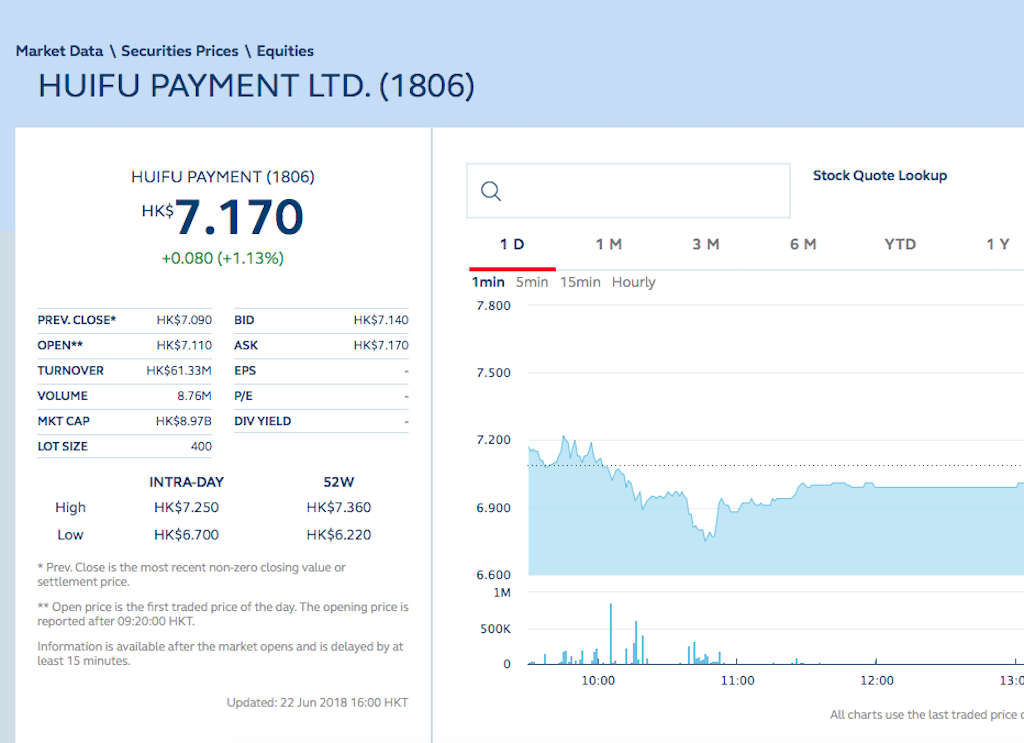The height and width of the screenshot is (743, 1024).
Task: Open the Stock Quote Lookup link
Action: (879, 176)
